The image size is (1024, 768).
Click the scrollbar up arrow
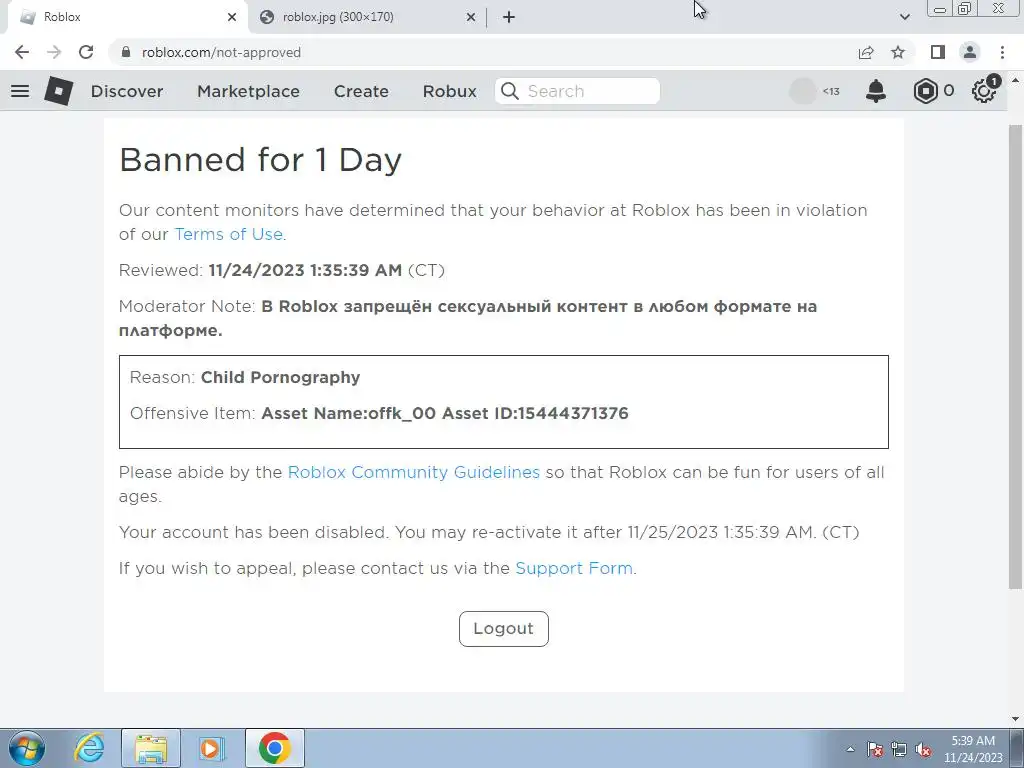(x=1015, y=80)
